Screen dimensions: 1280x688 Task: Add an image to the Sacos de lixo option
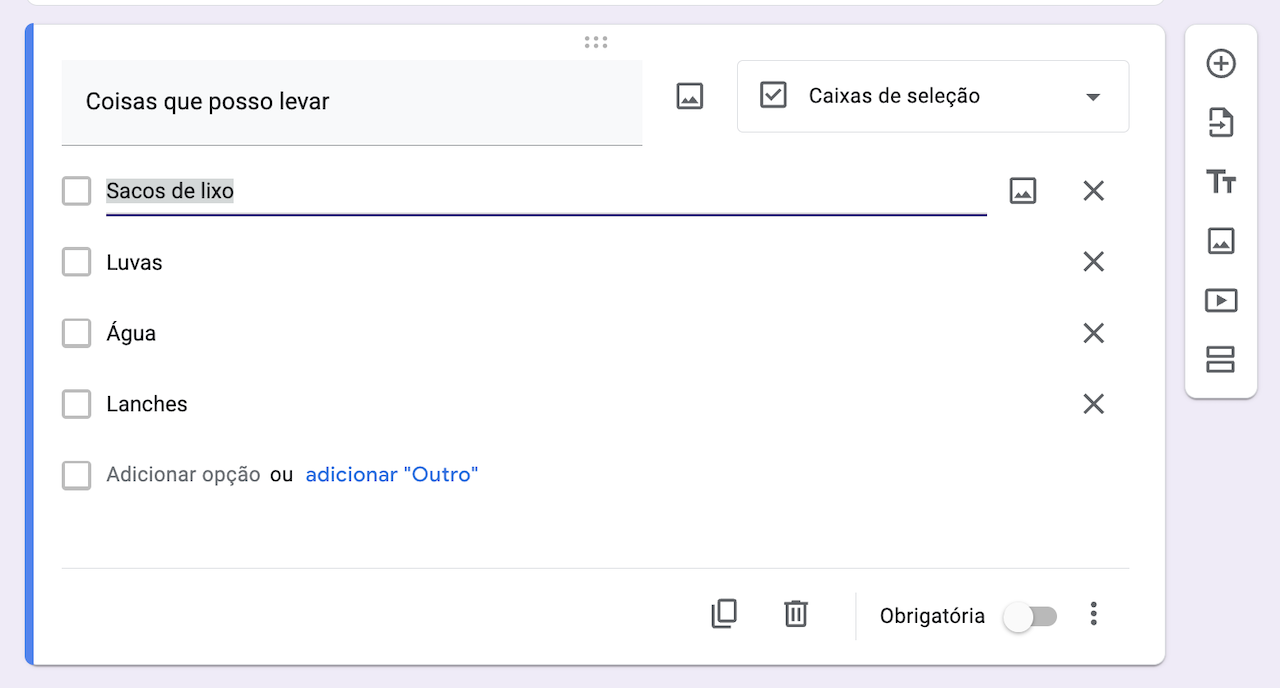tap(1023, 191)
